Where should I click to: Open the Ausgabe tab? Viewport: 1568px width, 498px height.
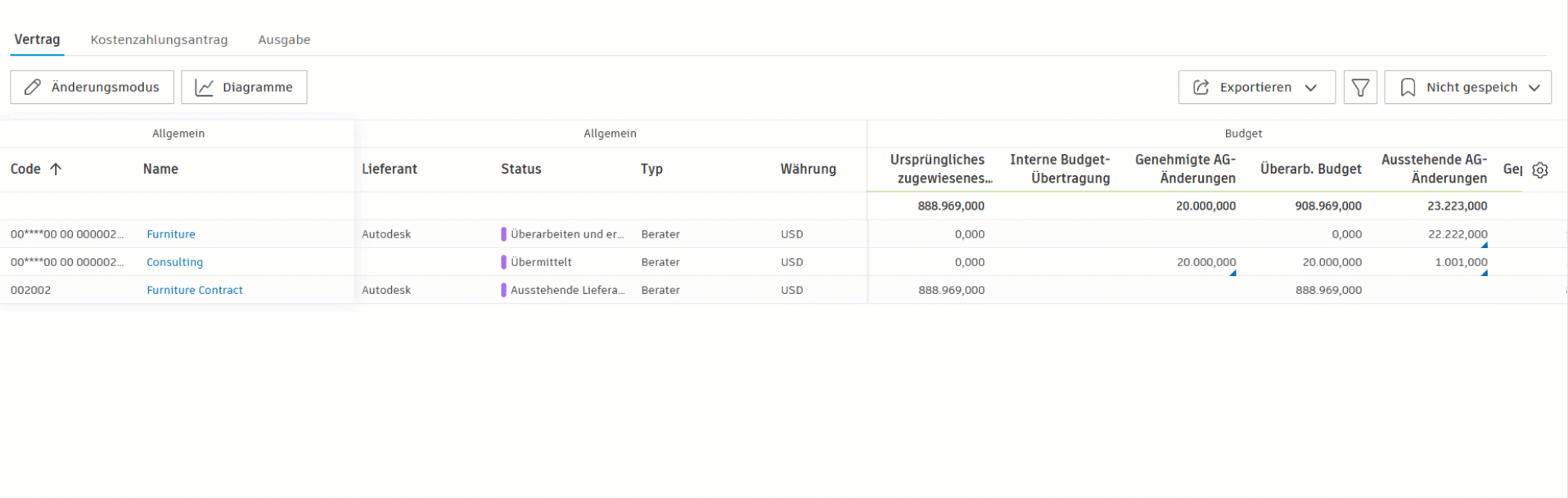coord(284,39)
